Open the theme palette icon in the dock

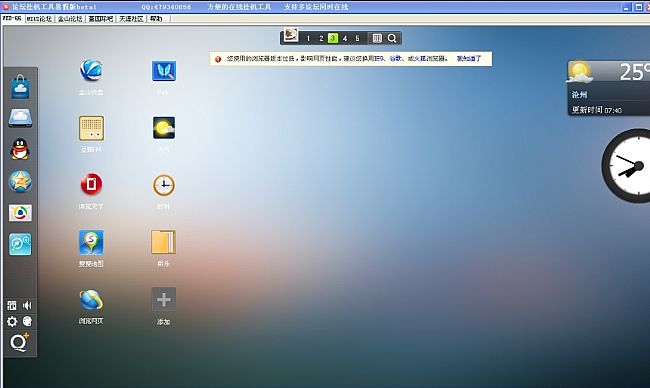(x=27, y=321)
